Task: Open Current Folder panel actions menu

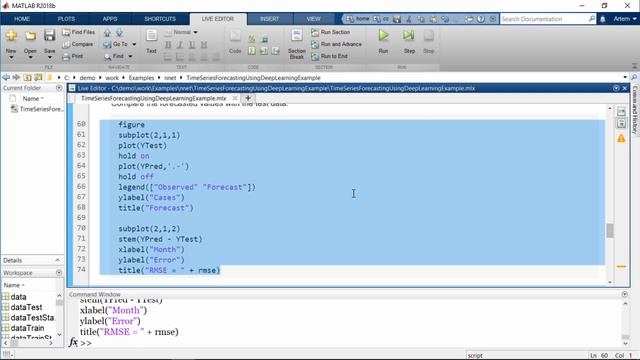Action: point(59,88)
